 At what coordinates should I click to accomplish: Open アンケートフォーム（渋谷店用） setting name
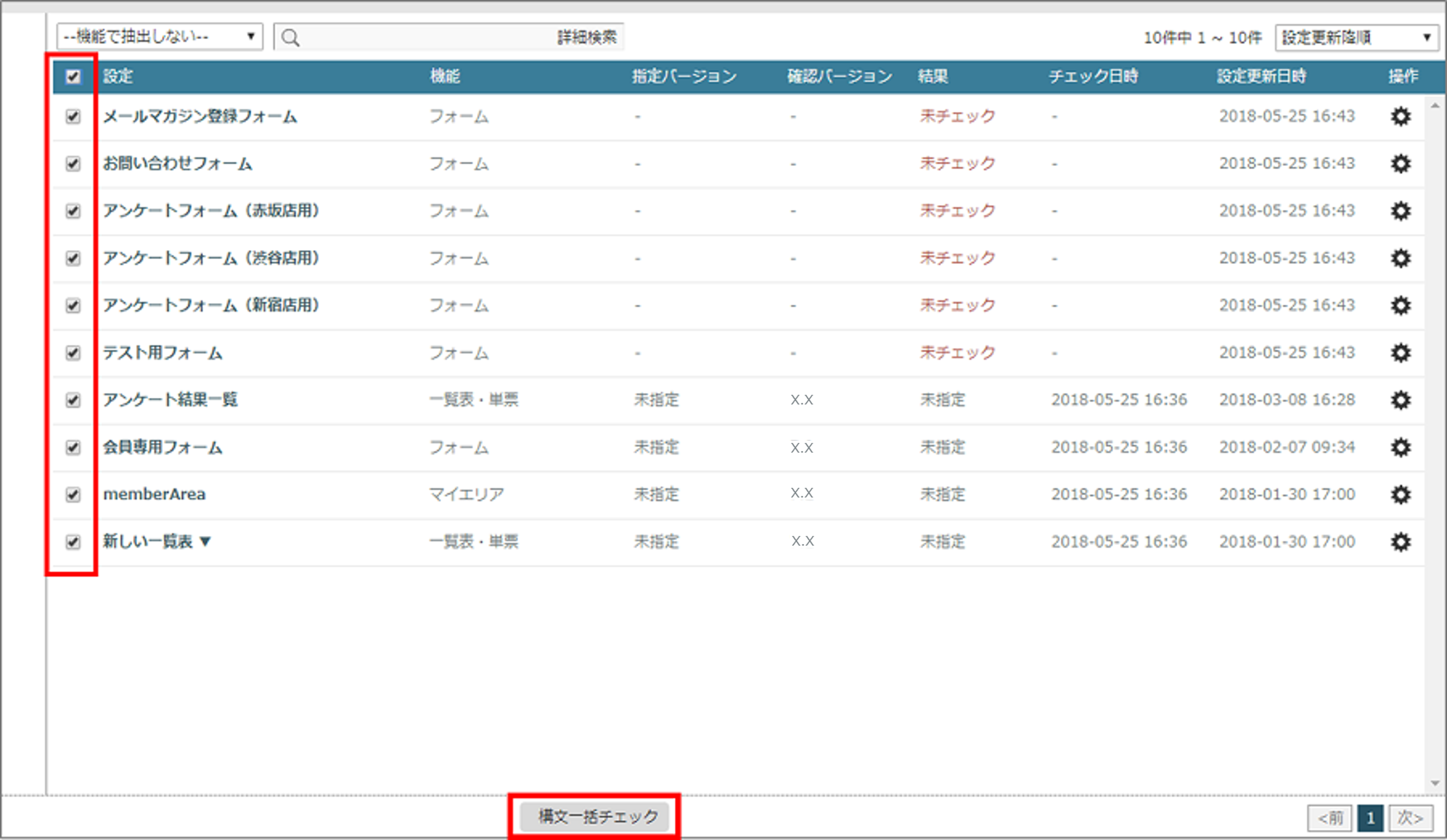tap(211, 258)
